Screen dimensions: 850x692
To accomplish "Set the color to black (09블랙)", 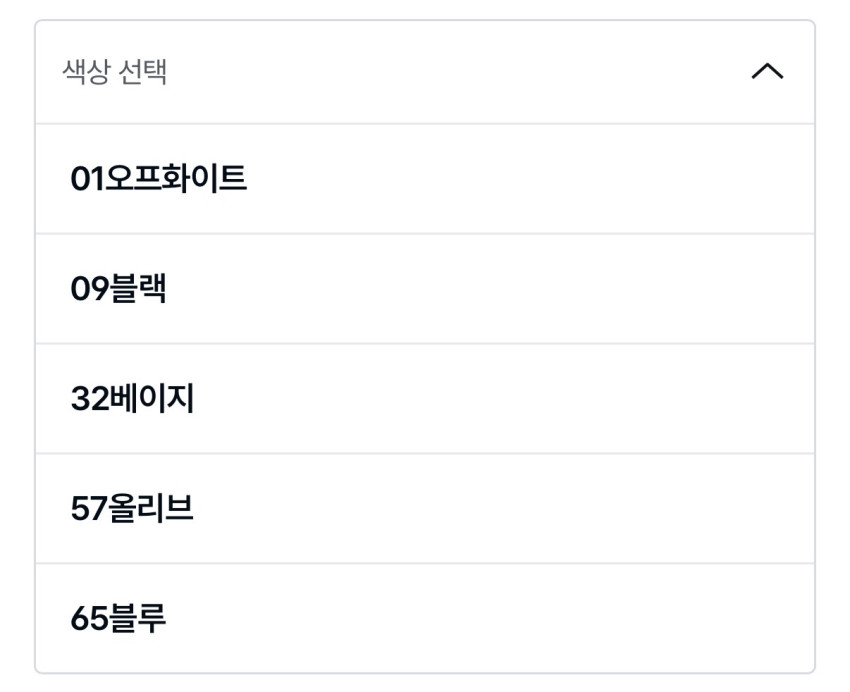I will (119, 290).
